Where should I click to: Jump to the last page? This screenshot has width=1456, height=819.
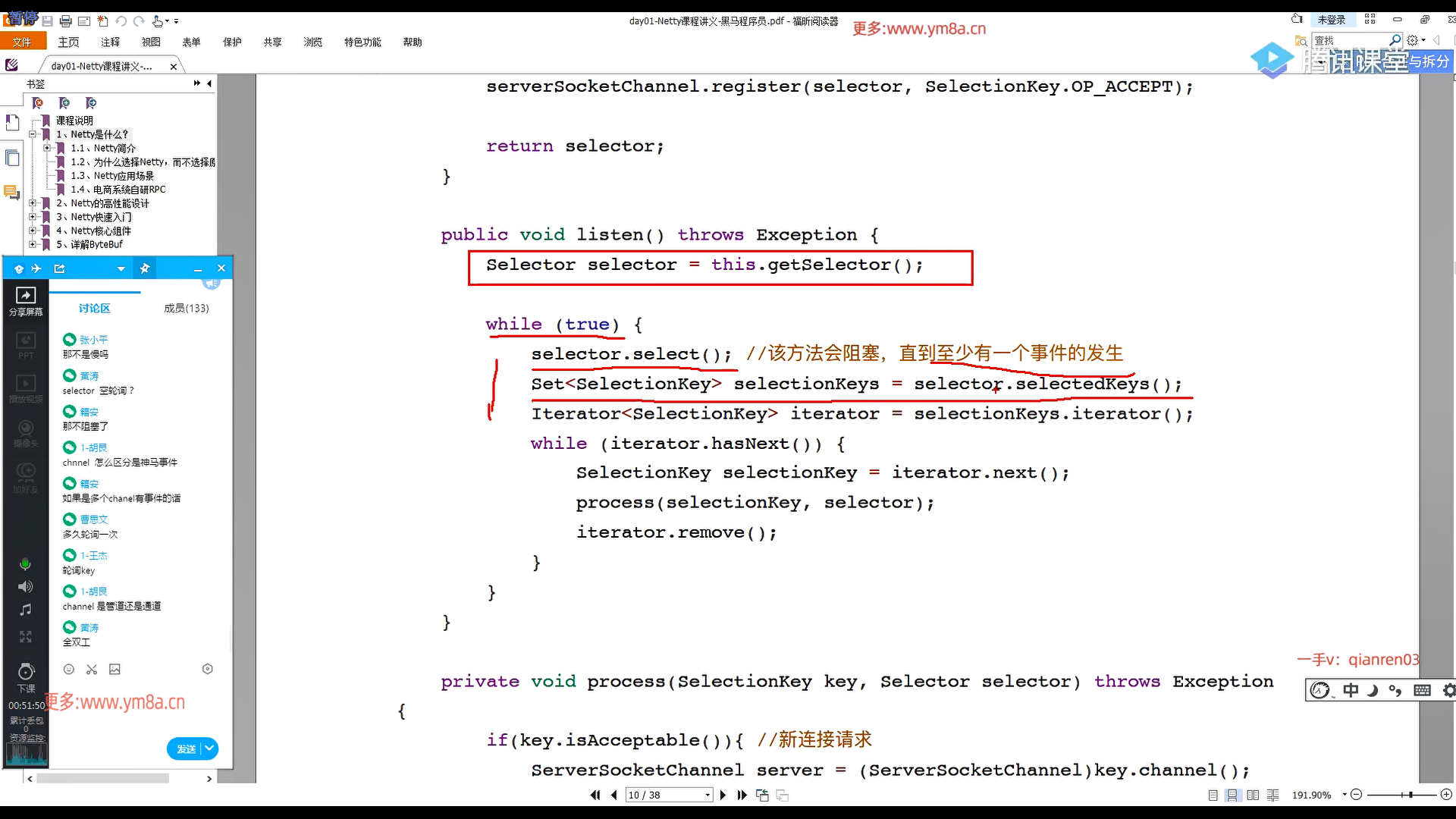742,795
